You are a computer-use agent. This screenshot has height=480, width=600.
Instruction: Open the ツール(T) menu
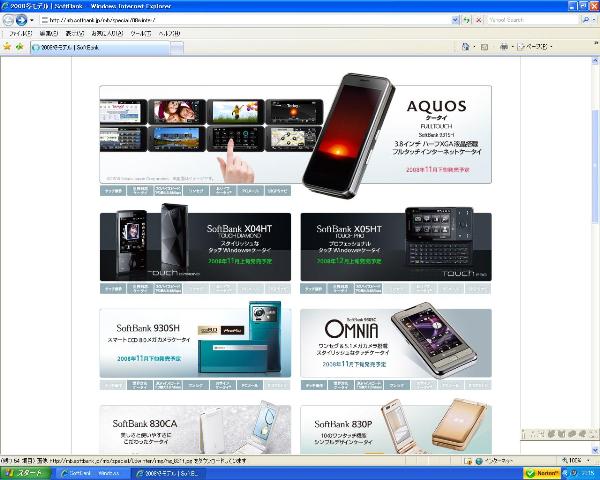pyautogui.click(x=140, y=34)
